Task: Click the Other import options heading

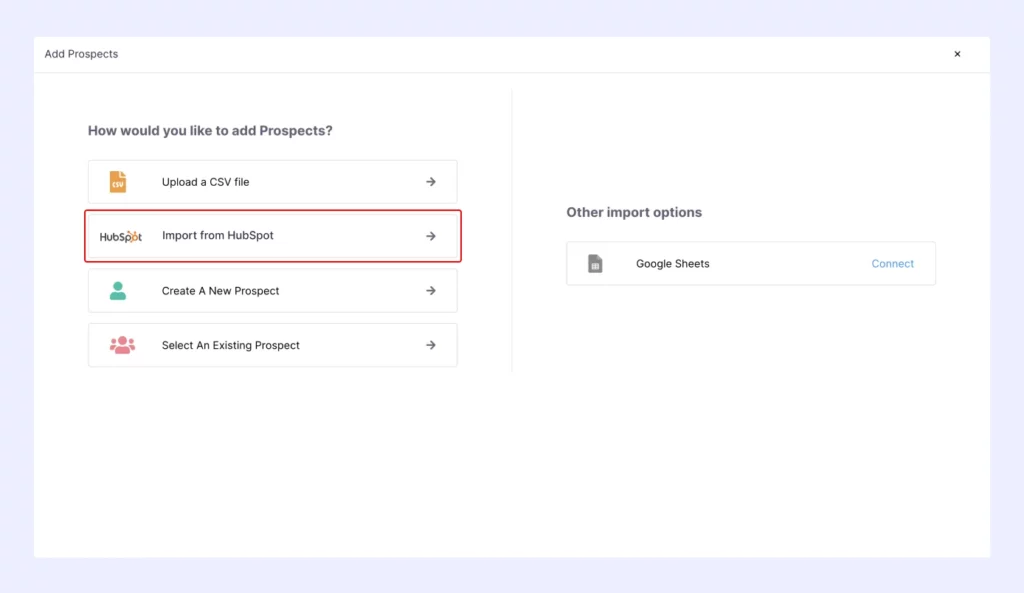Action: pyautogui.click(x=634, y=212)
